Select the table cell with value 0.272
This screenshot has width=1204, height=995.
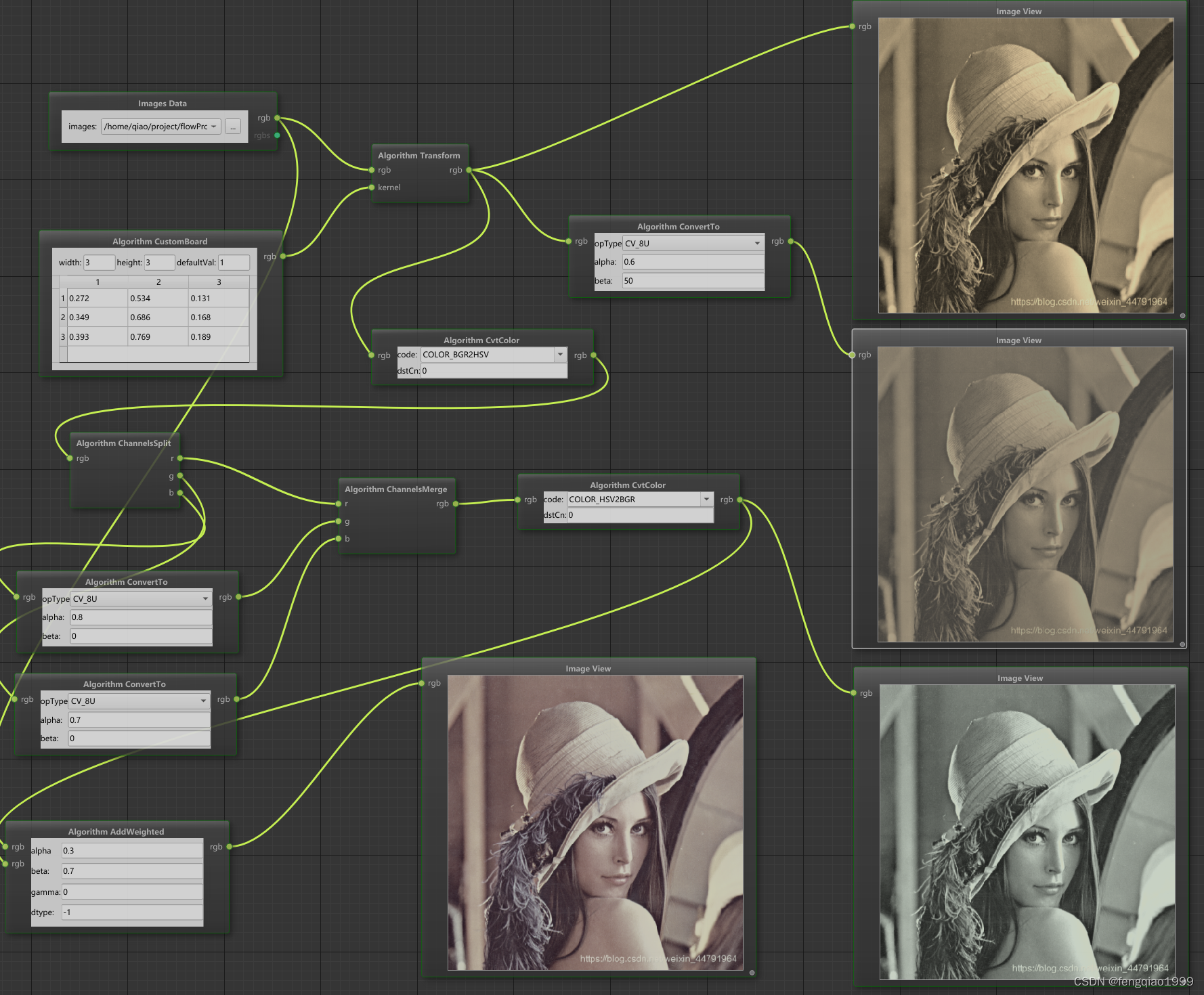[98, 298]
